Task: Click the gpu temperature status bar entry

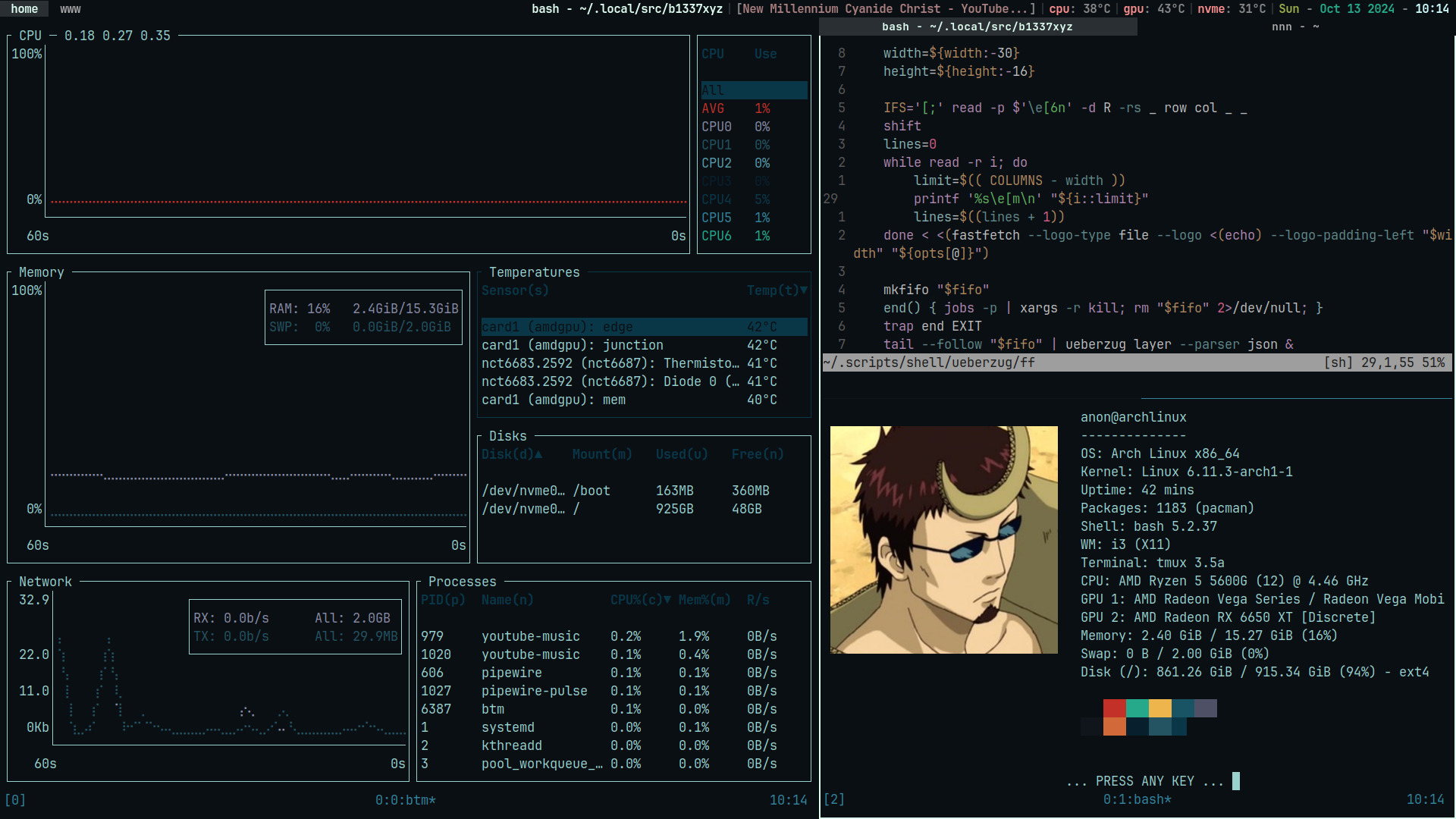Action: point(1153,9)
